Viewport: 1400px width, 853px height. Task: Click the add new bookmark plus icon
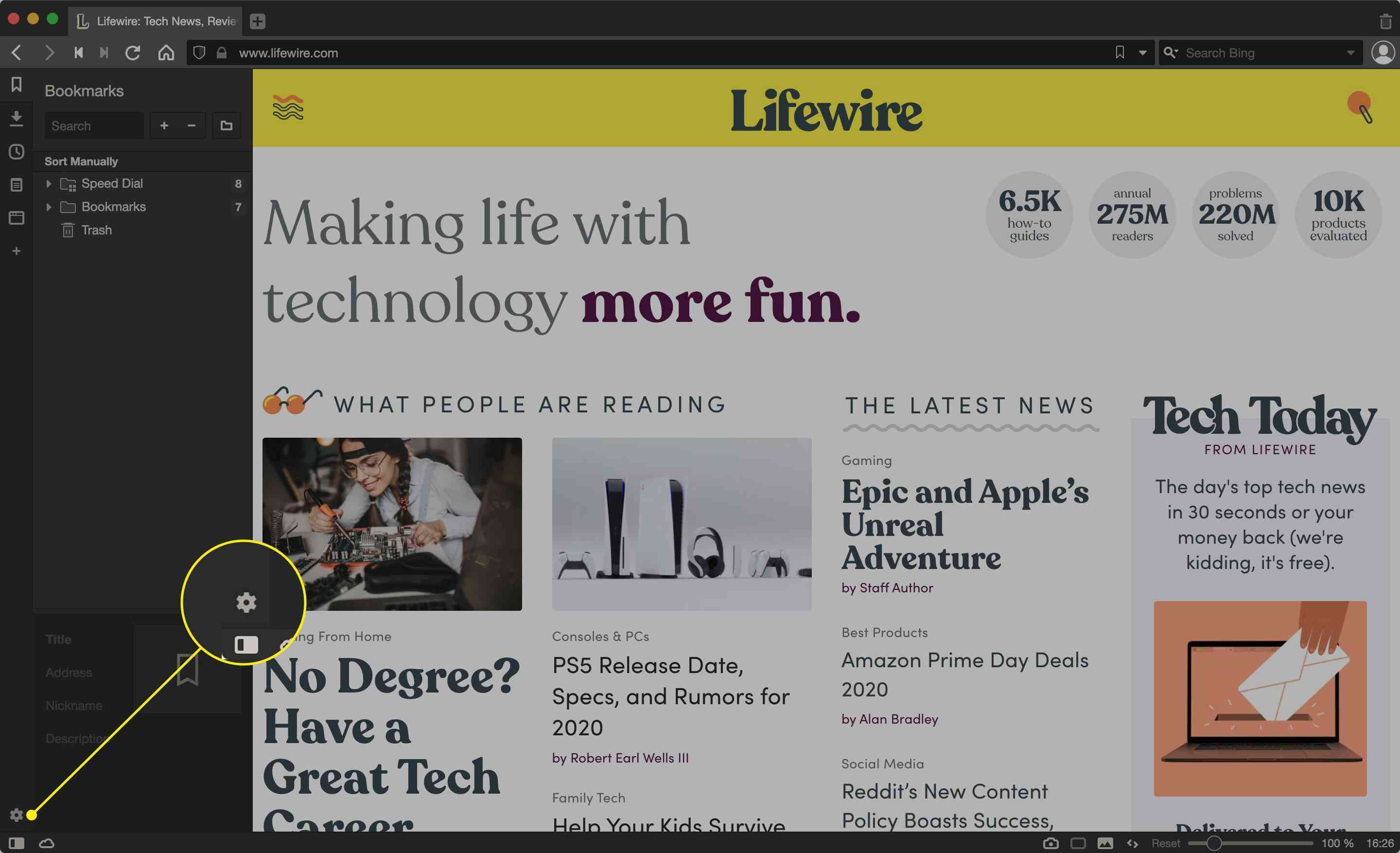[163, 125]
